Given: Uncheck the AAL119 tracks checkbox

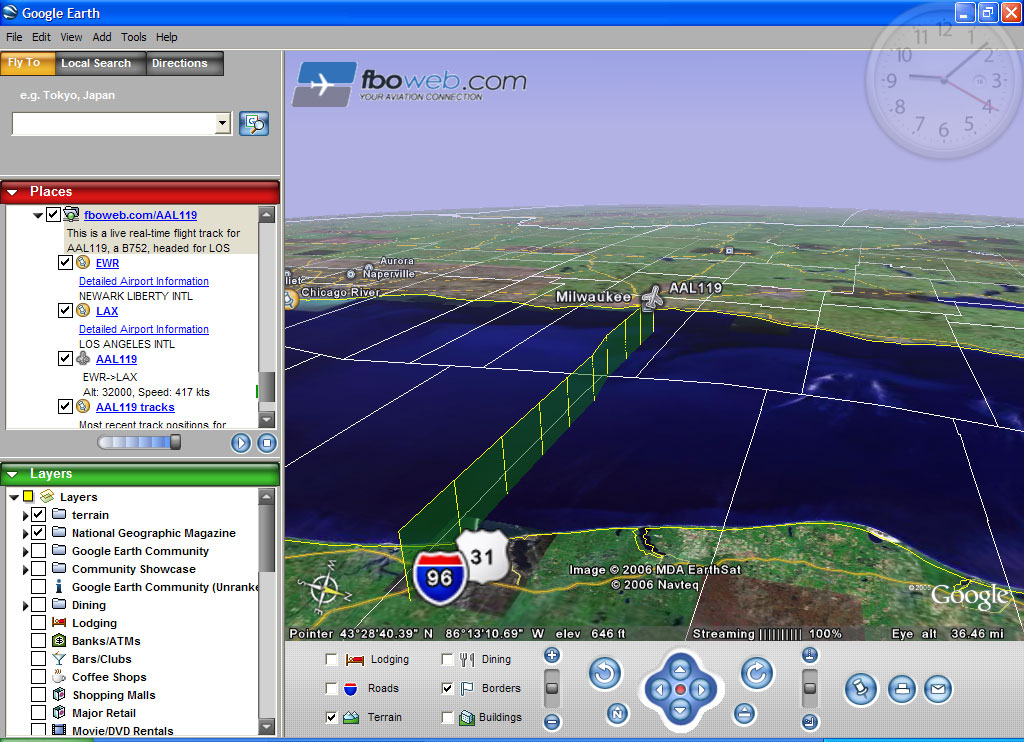Looking at the screenshot, I should click(65, 406).
